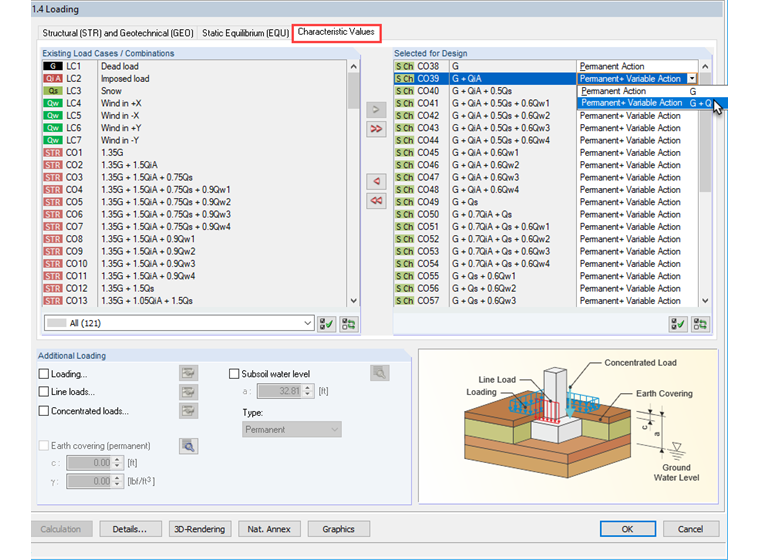Open Details... dialog

point(130,529)
